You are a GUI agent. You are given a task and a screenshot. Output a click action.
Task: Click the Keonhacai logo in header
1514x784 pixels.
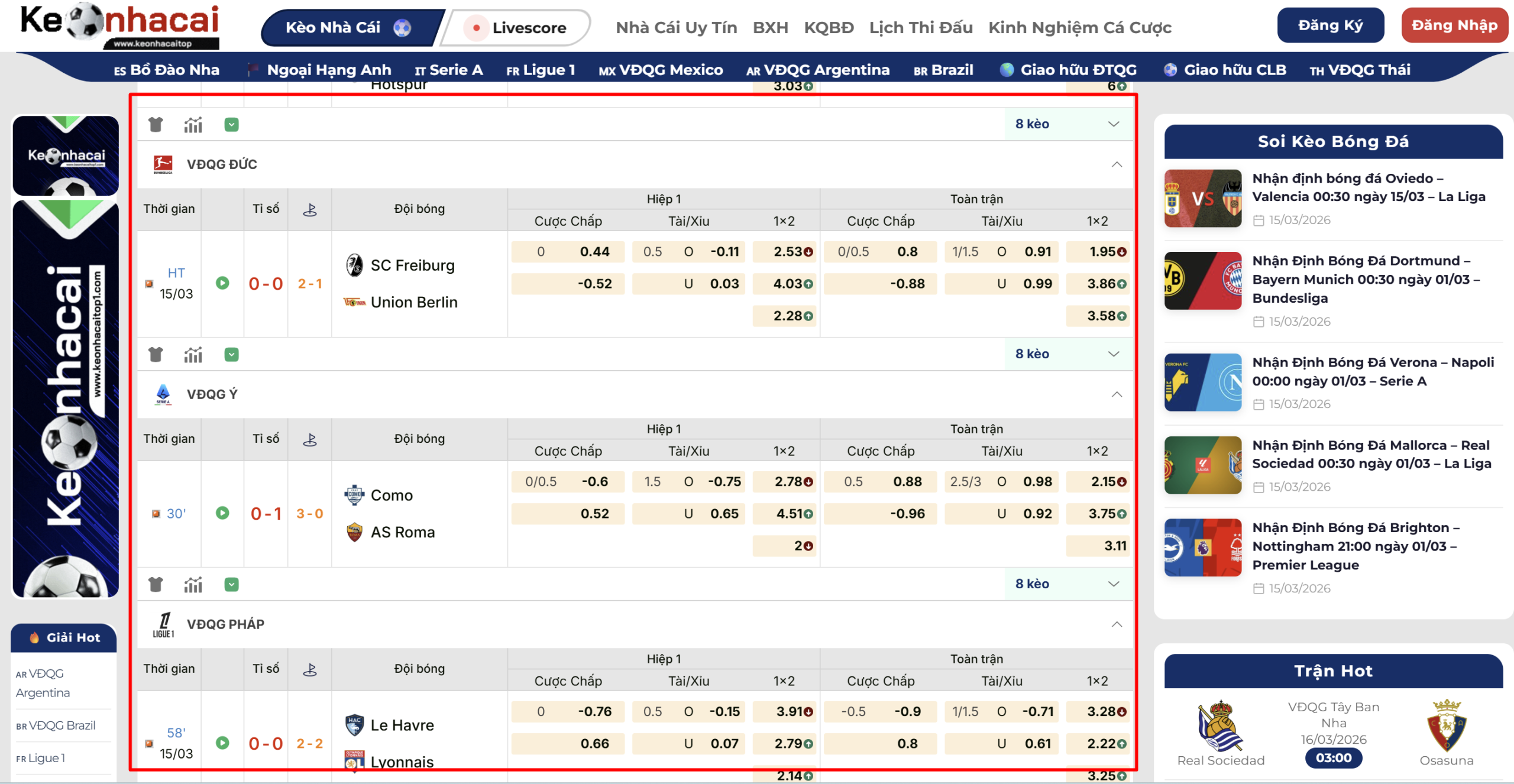click(120, 26)
